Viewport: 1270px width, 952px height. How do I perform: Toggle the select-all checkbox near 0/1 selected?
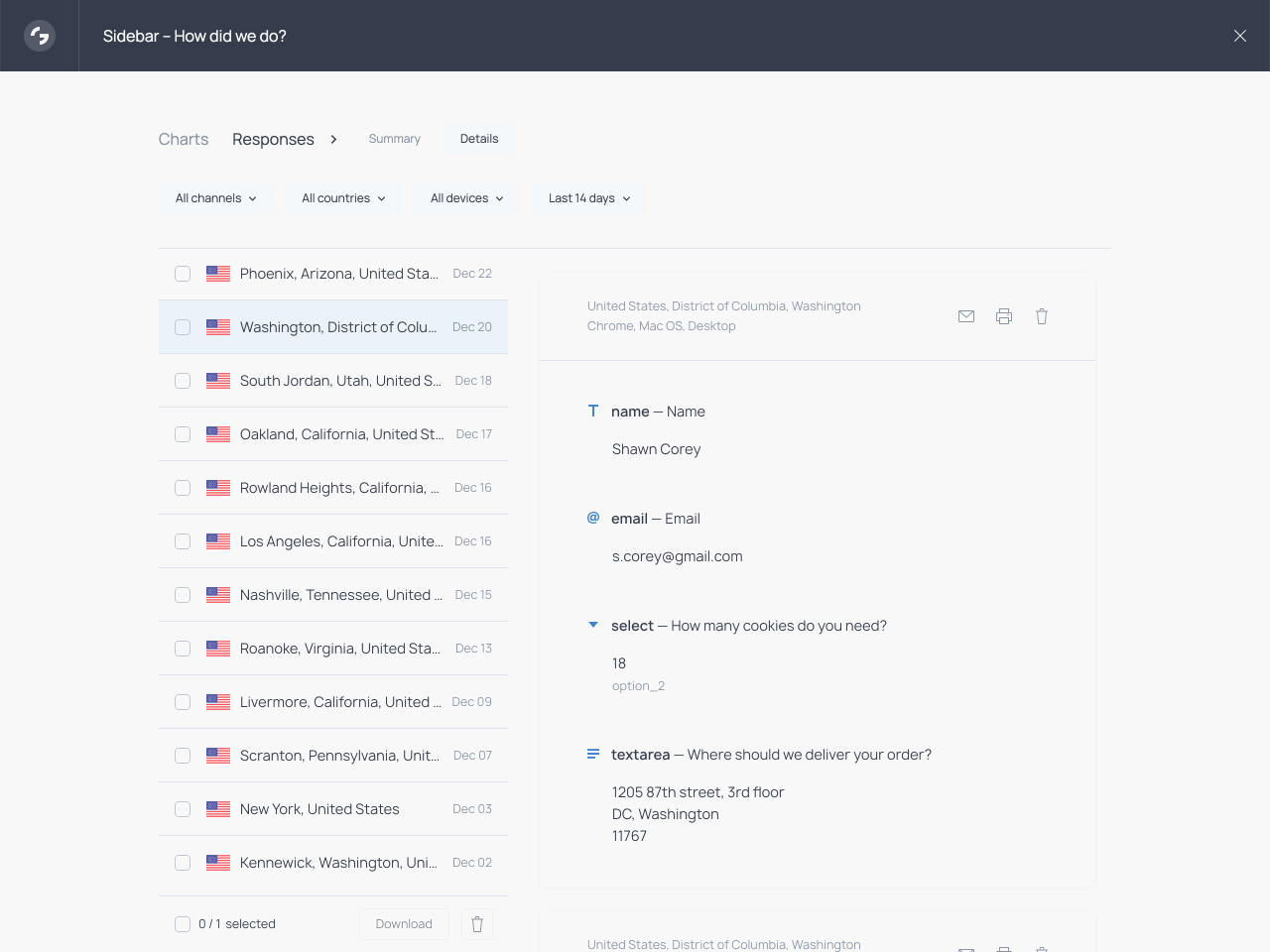click(183, 923)
